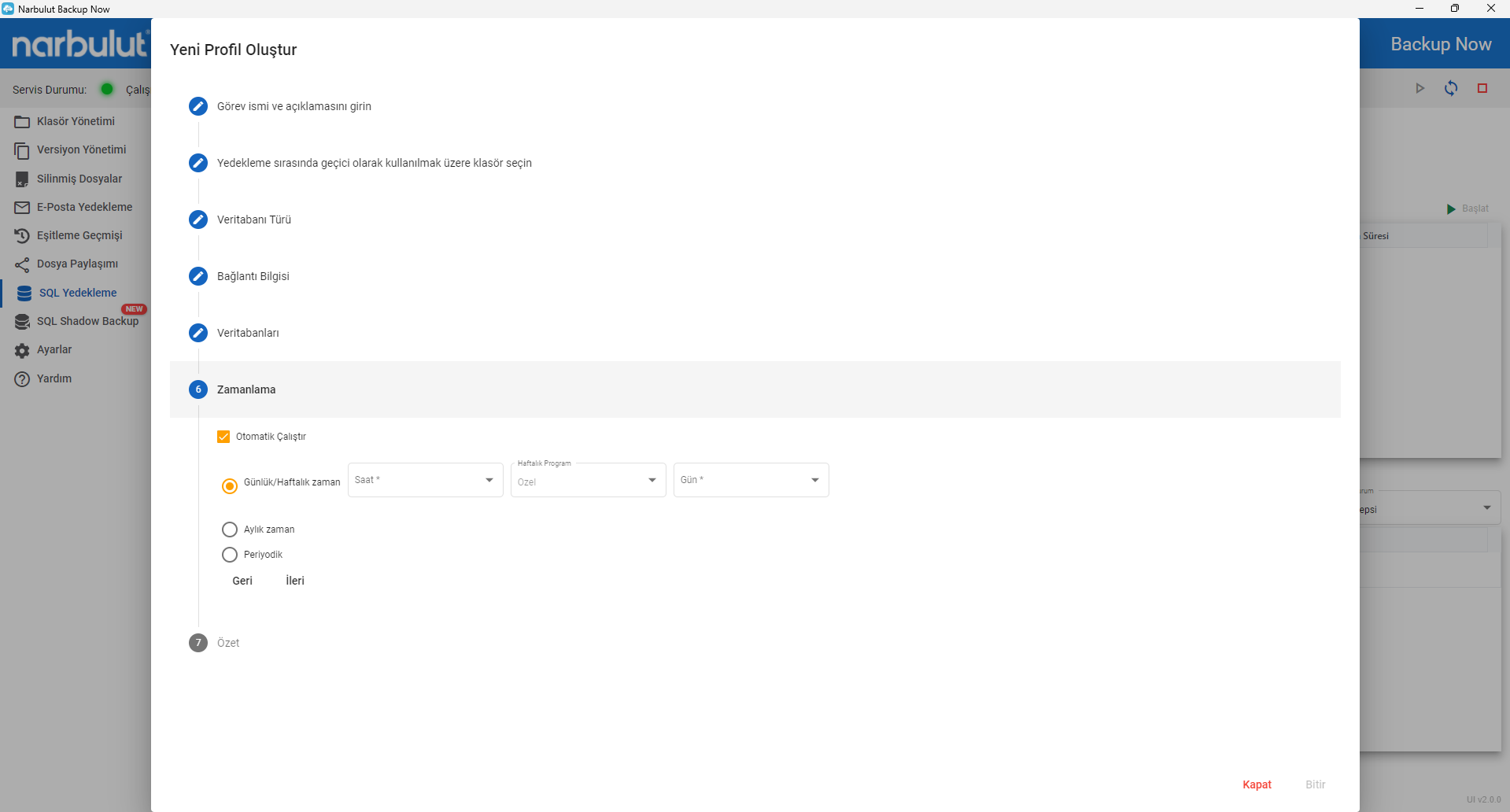
Task: Click the play triangle icon in top toolbar
Action: pos(1420,88)
